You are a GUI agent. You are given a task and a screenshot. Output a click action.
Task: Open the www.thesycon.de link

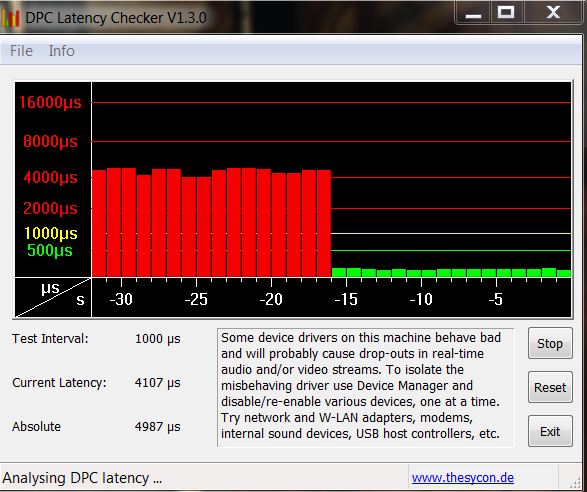(x=463, y=478)
